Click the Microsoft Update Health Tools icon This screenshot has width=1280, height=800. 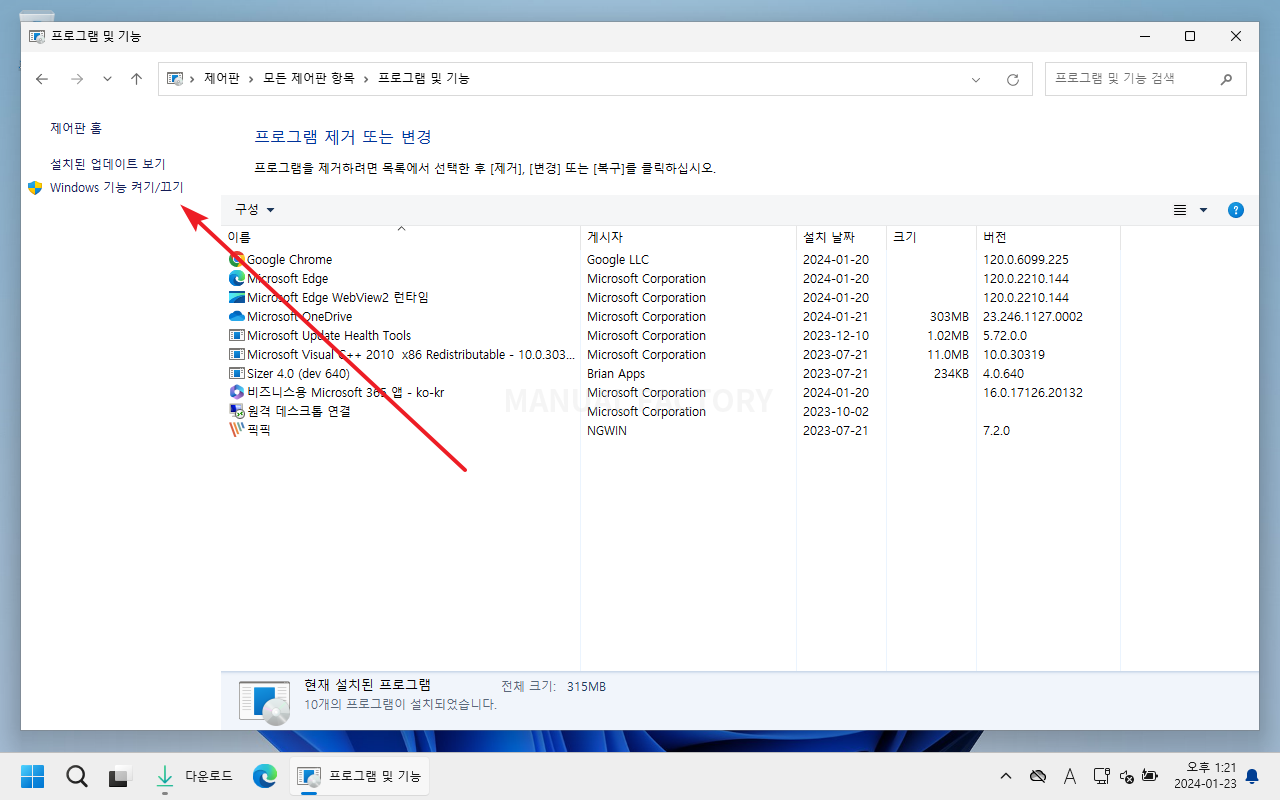(237, 336)
